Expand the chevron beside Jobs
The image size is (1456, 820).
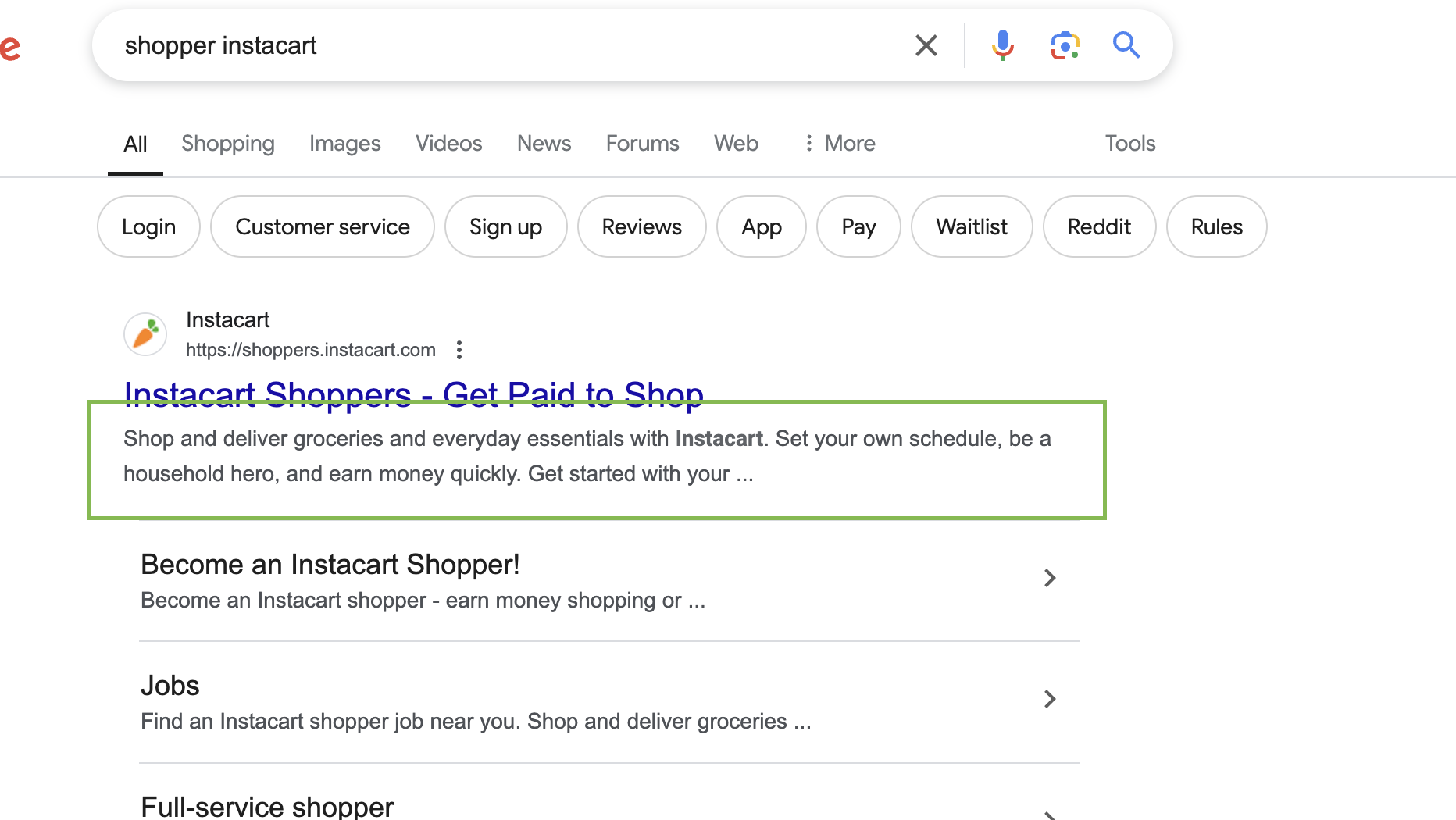click(x=1050, y=699)
